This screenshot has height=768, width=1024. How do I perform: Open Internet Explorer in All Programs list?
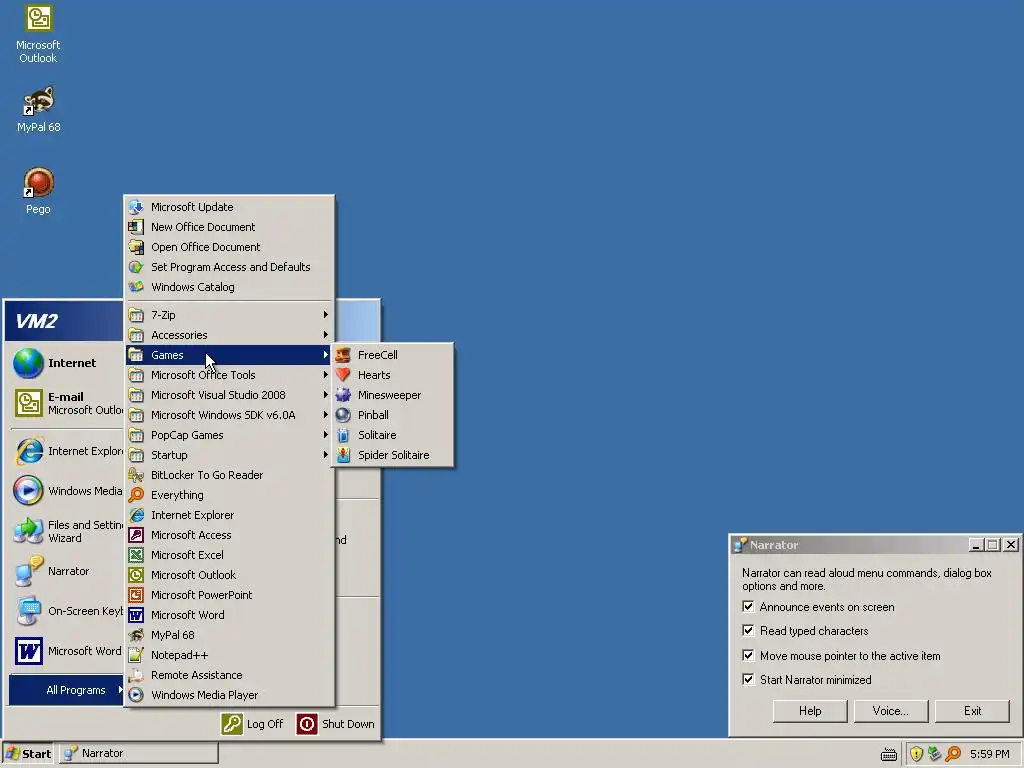click(229, 515)
